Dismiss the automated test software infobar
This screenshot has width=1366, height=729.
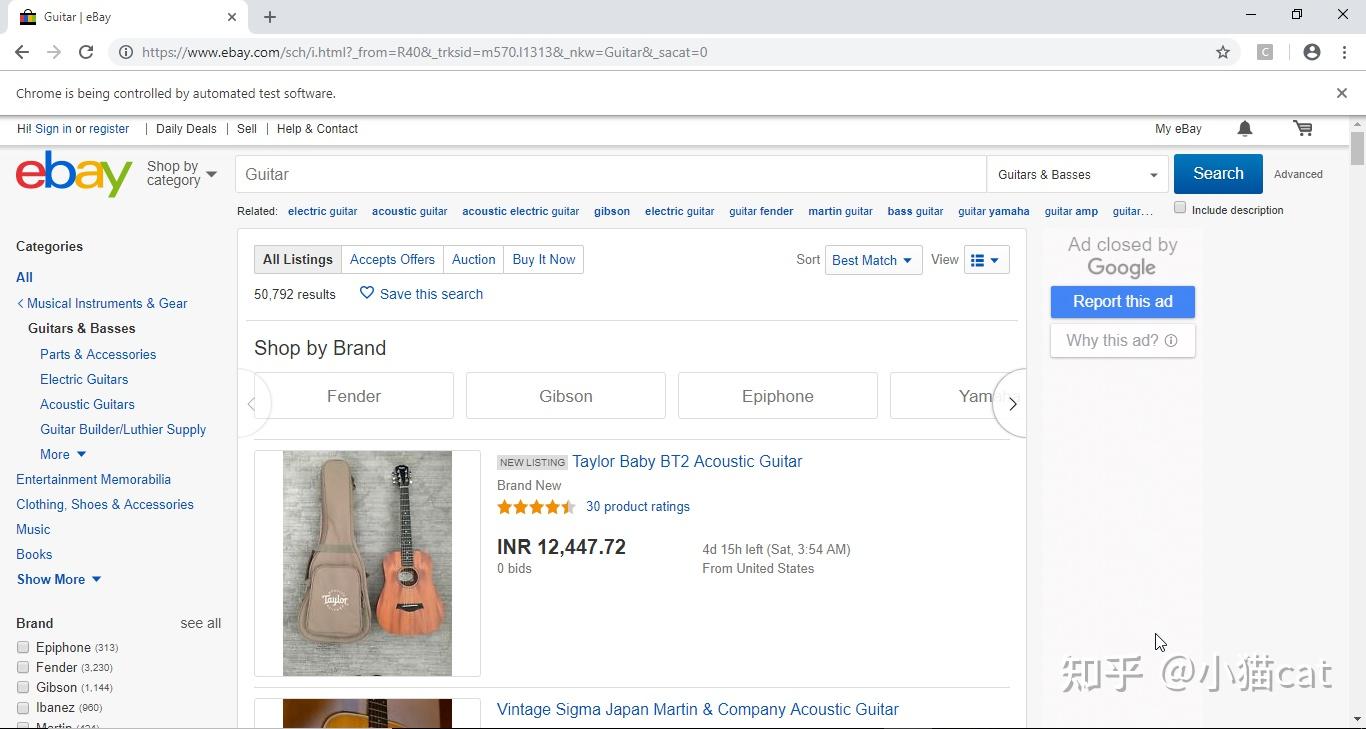(x=1341, y=93)
